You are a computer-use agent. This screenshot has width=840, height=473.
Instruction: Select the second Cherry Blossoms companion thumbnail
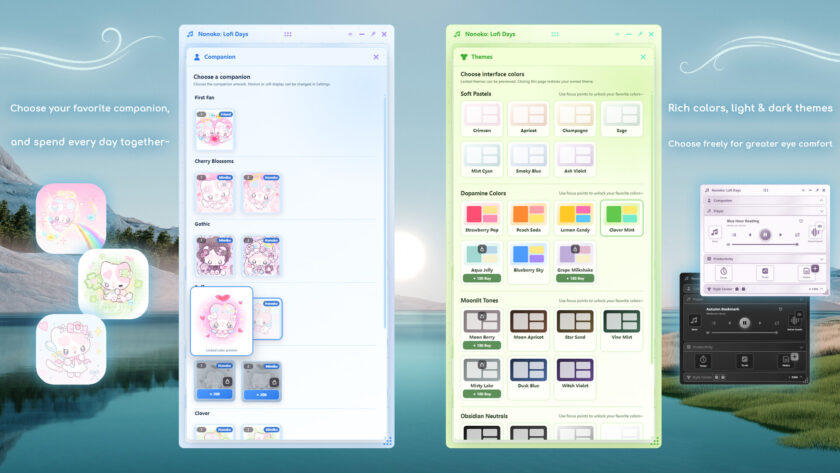click(x=261, y=193)
